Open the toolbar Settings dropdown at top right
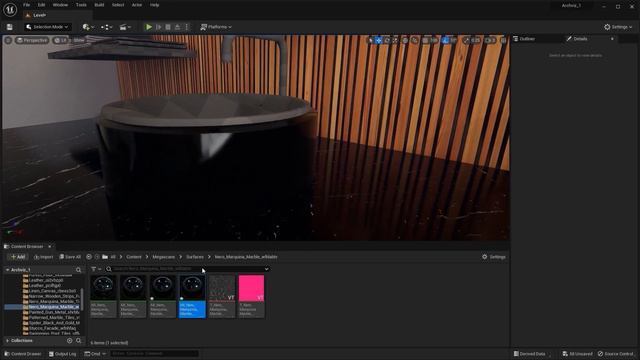Viewport: 640px width, 360px height. click(618, 27)
